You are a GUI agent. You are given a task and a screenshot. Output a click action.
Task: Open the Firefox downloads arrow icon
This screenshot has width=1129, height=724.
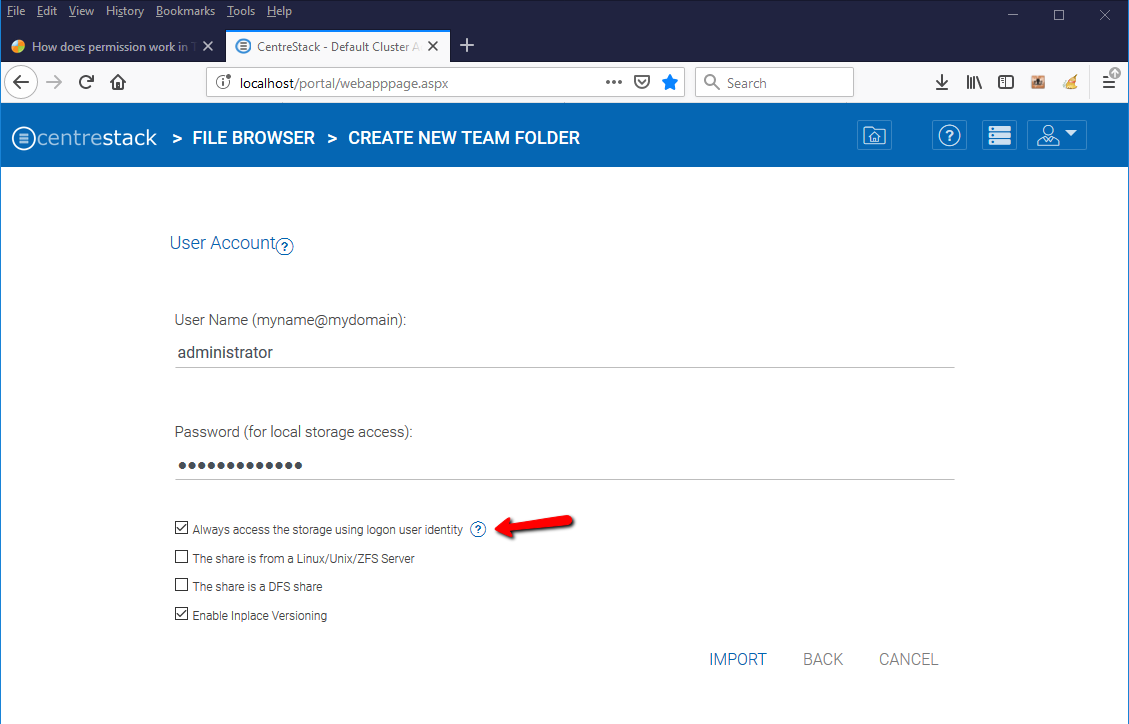(941, 83)
